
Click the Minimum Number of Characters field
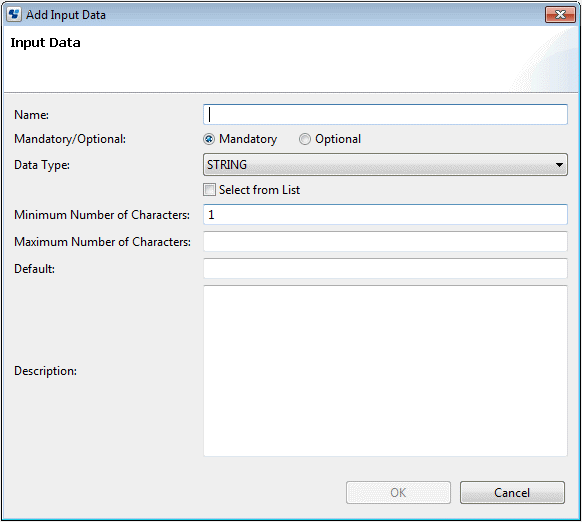tap(385, 215)
